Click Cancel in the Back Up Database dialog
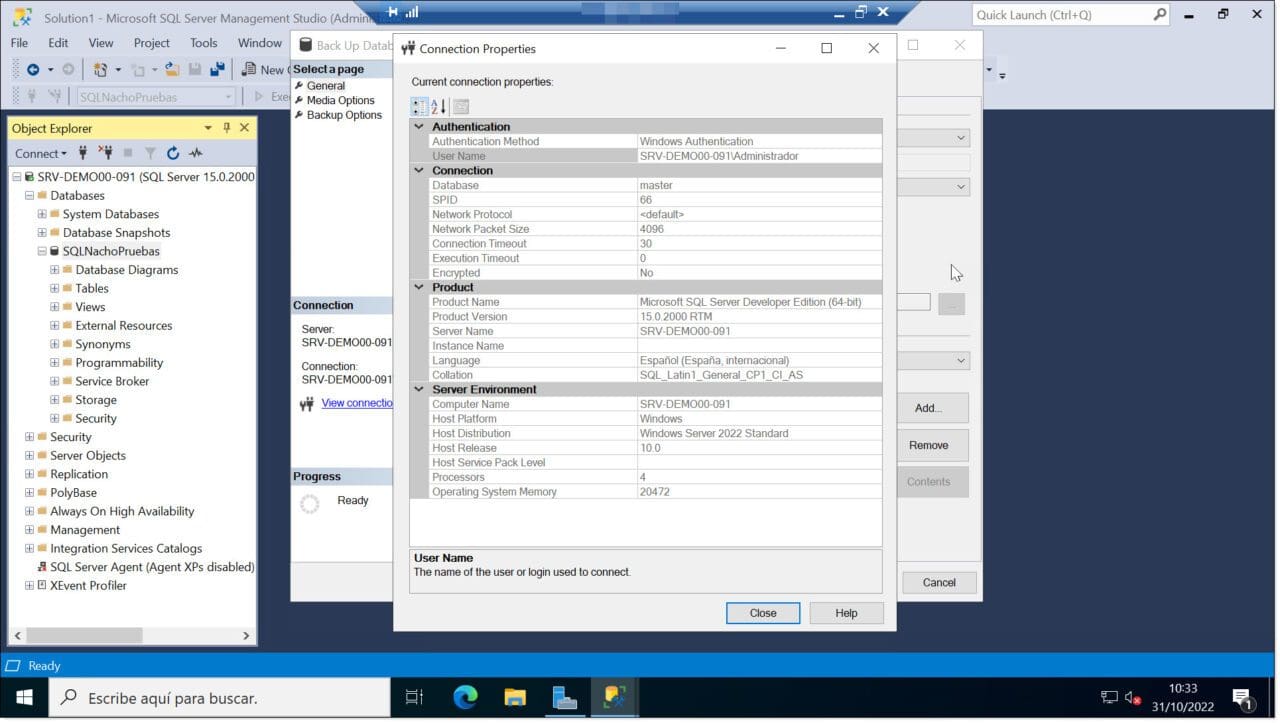Screen dimensions: 1280x723 [939, 582]
